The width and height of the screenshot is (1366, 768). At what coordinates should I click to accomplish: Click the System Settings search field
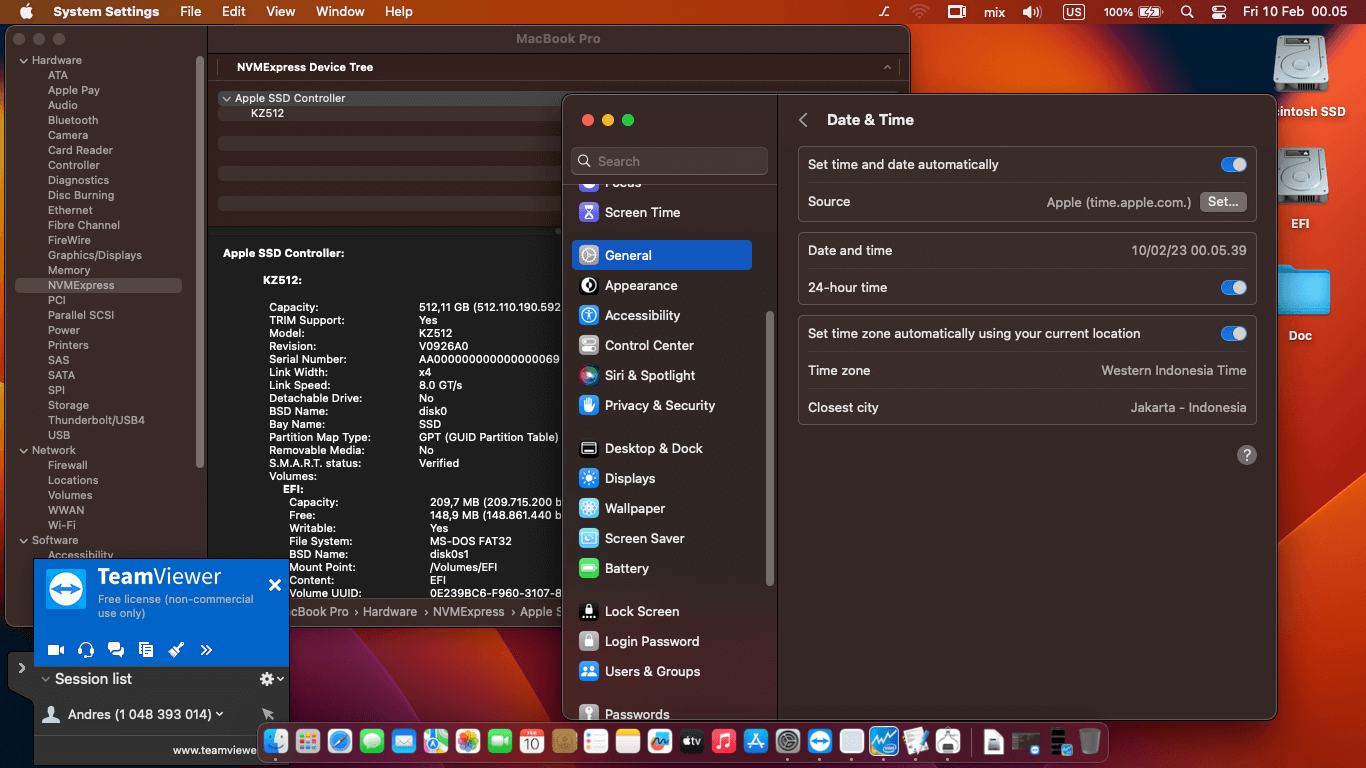[x=670, y=161]
